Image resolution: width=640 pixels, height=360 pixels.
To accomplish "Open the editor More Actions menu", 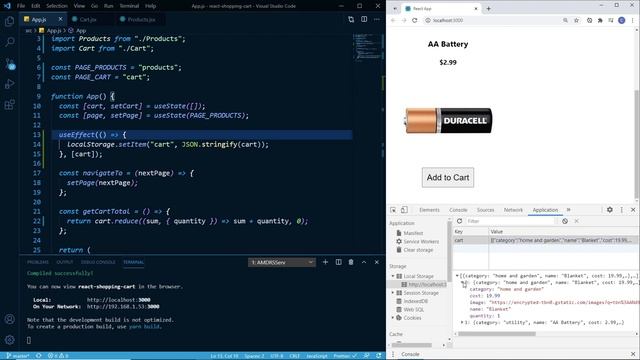I will 377,19.
